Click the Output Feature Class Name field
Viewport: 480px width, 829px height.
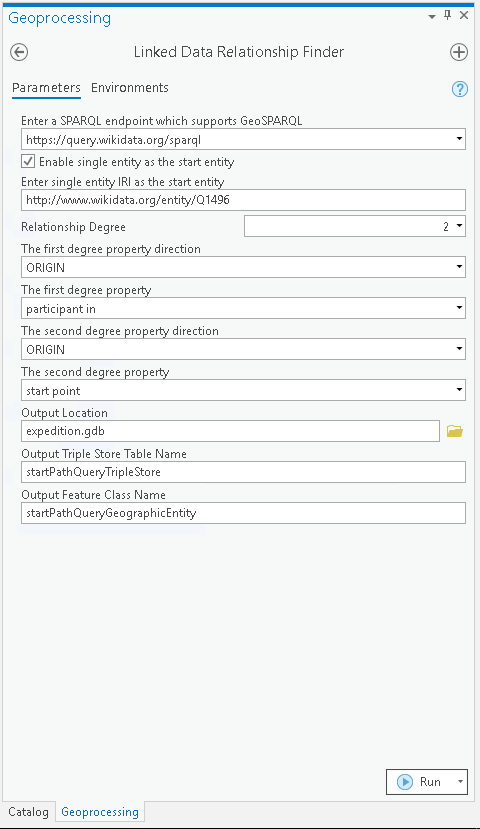(243, 513)
